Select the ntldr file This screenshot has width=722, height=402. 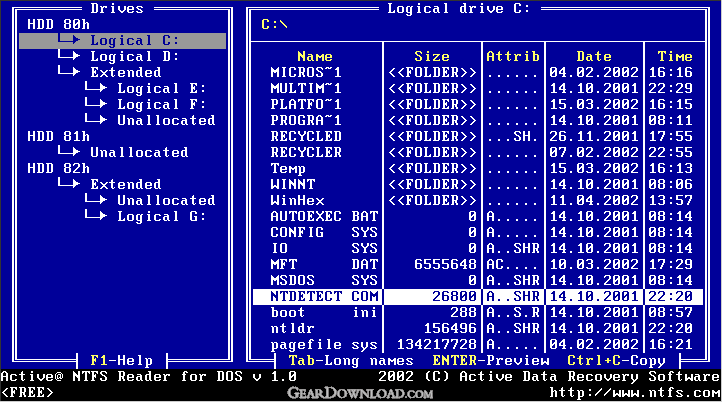(x=292, y=328)
